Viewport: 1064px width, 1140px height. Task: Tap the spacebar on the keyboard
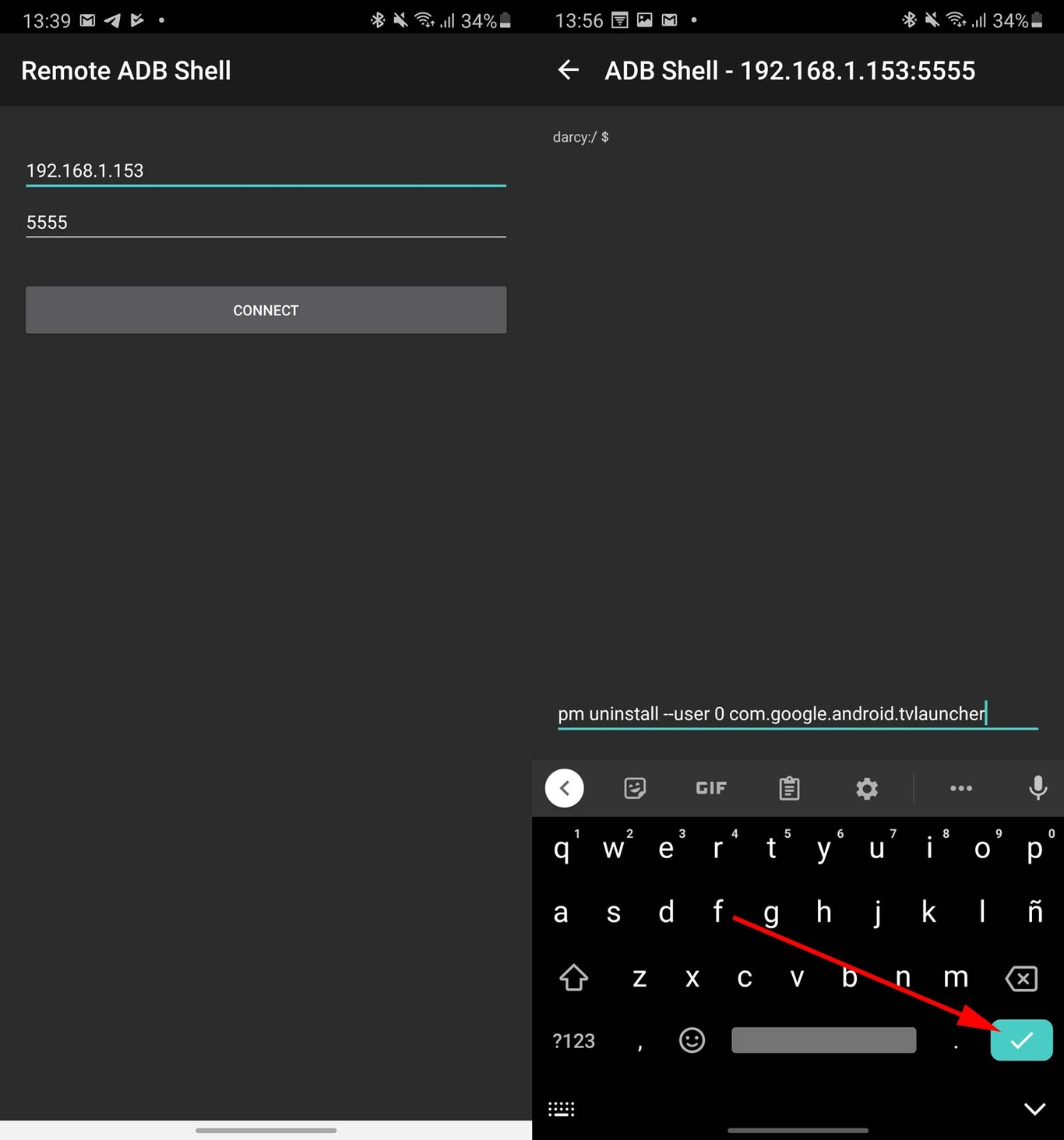coord(823,1040)
